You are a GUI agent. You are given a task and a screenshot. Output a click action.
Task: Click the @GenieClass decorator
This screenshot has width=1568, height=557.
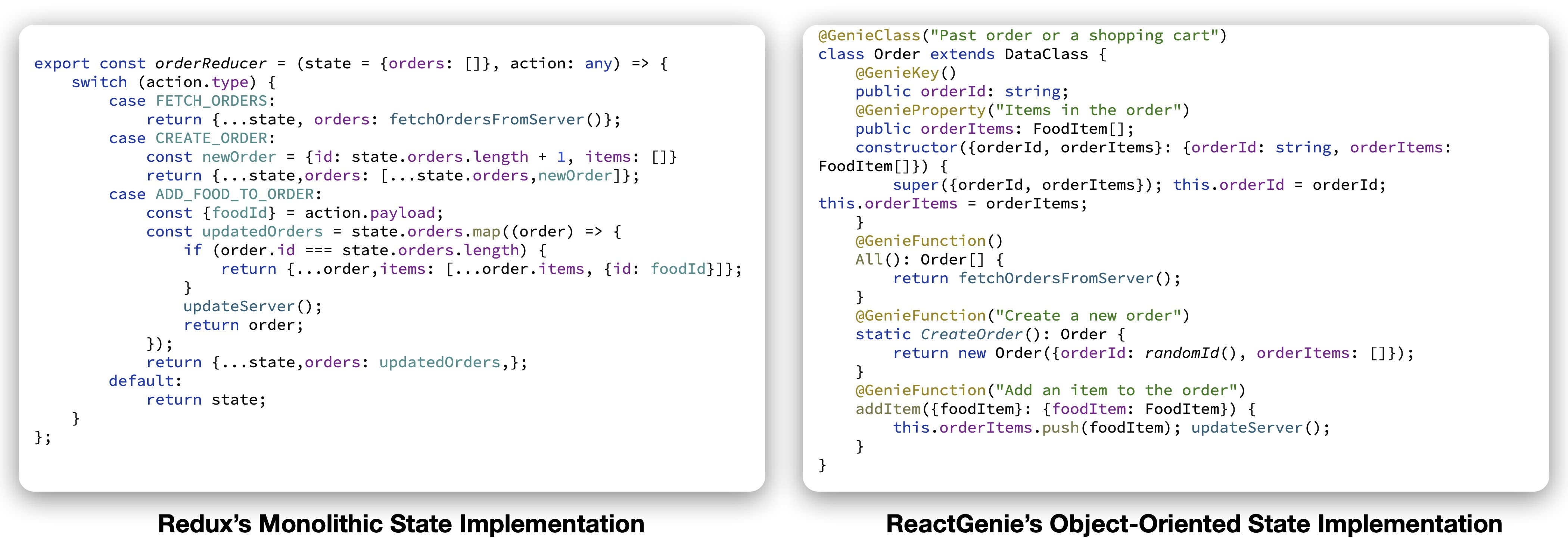point(869,35)
